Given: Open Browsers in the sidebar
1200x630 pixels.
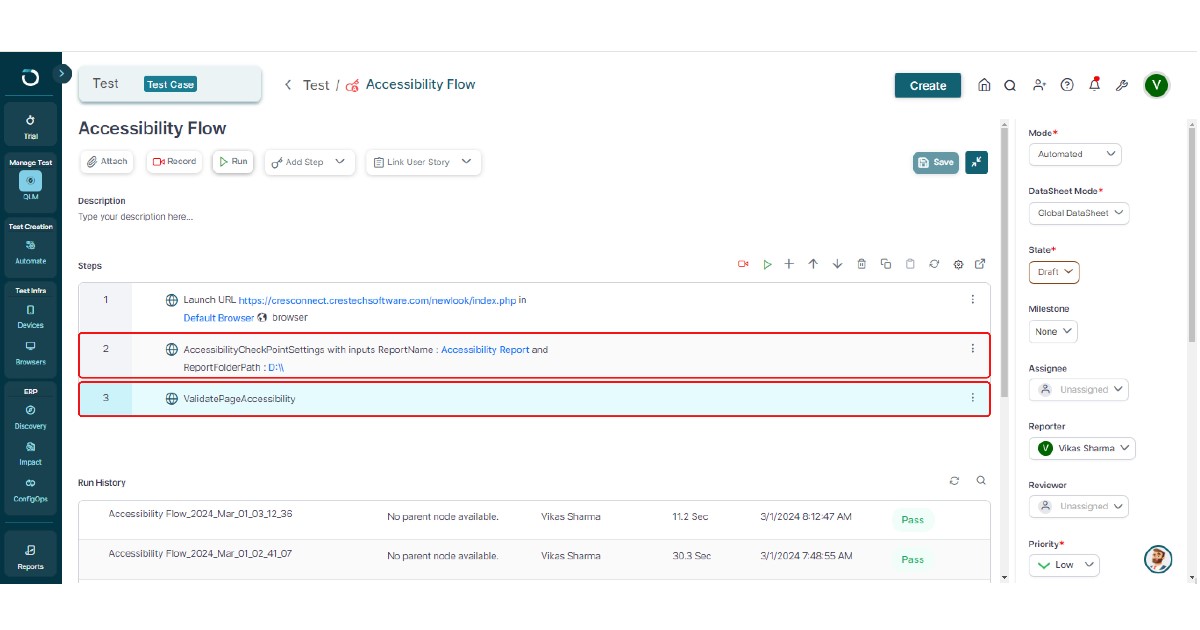Looking at the screenshot, I should pos(30,352).
